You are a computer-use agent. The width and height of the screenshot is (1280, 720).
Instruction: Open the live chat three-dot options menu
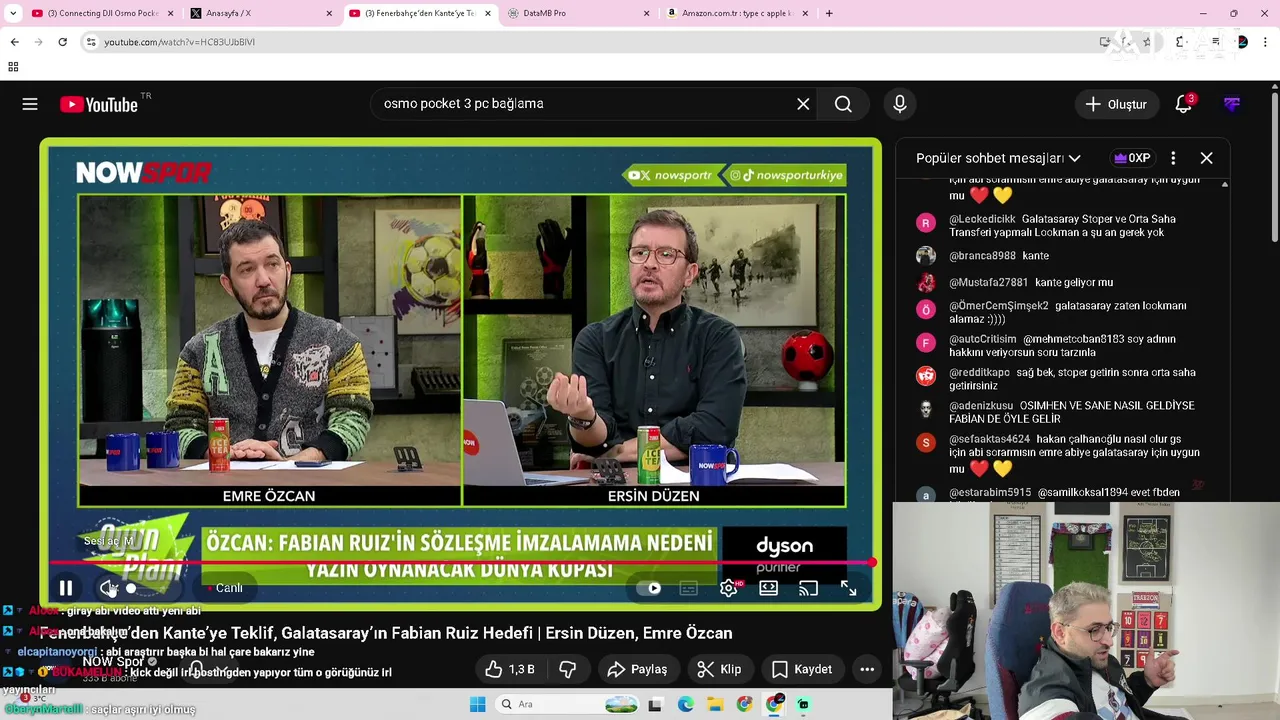[1173, 158]
